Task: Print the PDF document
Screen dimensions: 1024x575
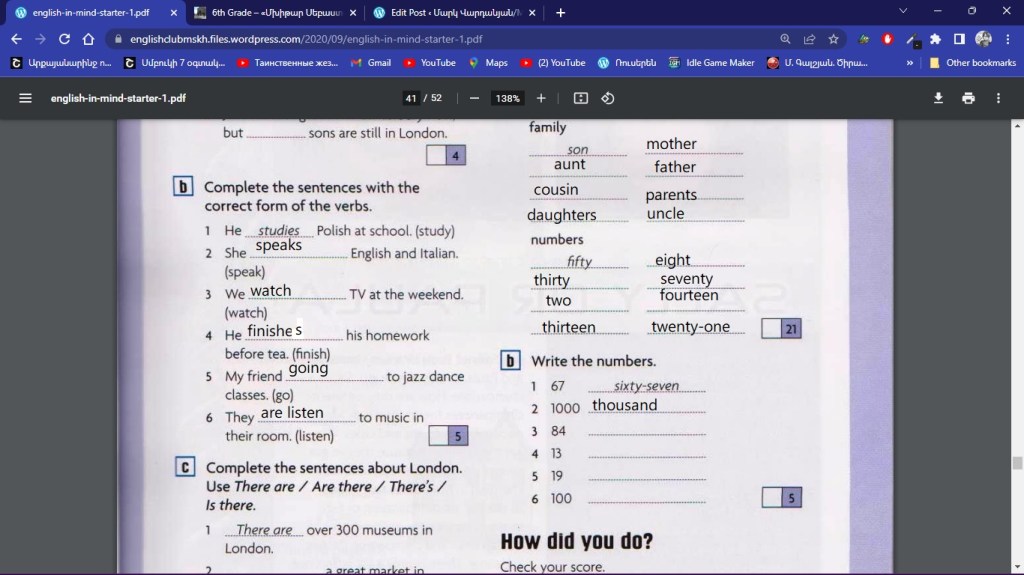Action: click(x=968, y=98)
